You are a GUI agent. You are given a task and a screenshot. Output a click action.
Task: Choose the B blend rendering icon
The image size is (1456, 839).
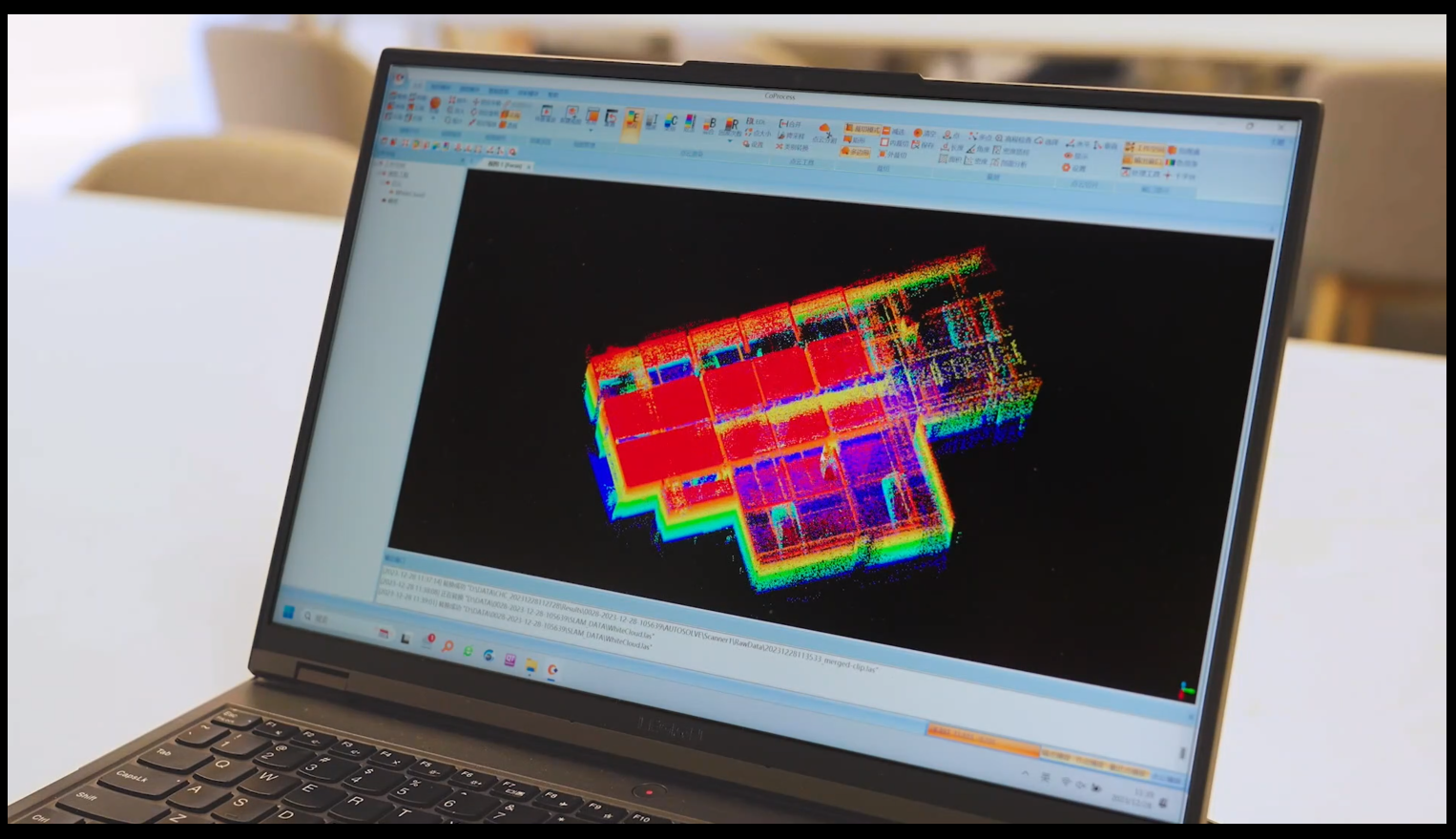[x=709, y=123]
